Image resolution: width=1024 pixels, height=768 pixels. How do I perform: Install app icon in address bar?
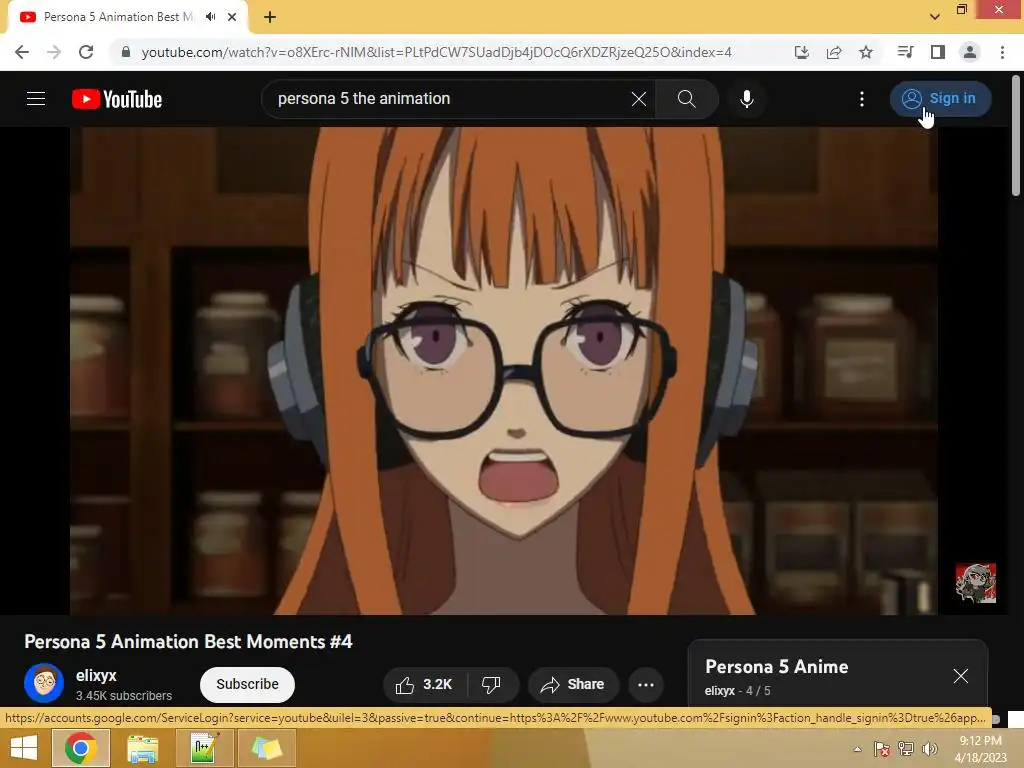801,52
